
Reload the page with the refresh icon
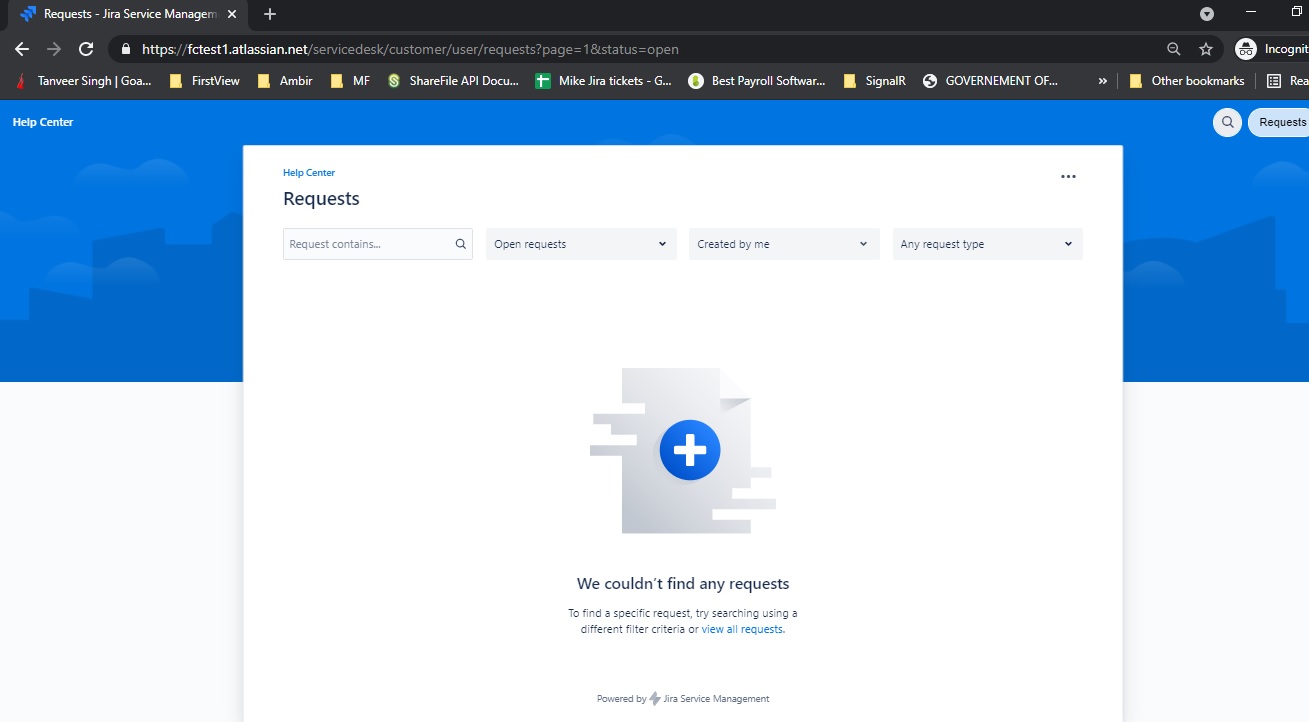(x=86, y=49)
